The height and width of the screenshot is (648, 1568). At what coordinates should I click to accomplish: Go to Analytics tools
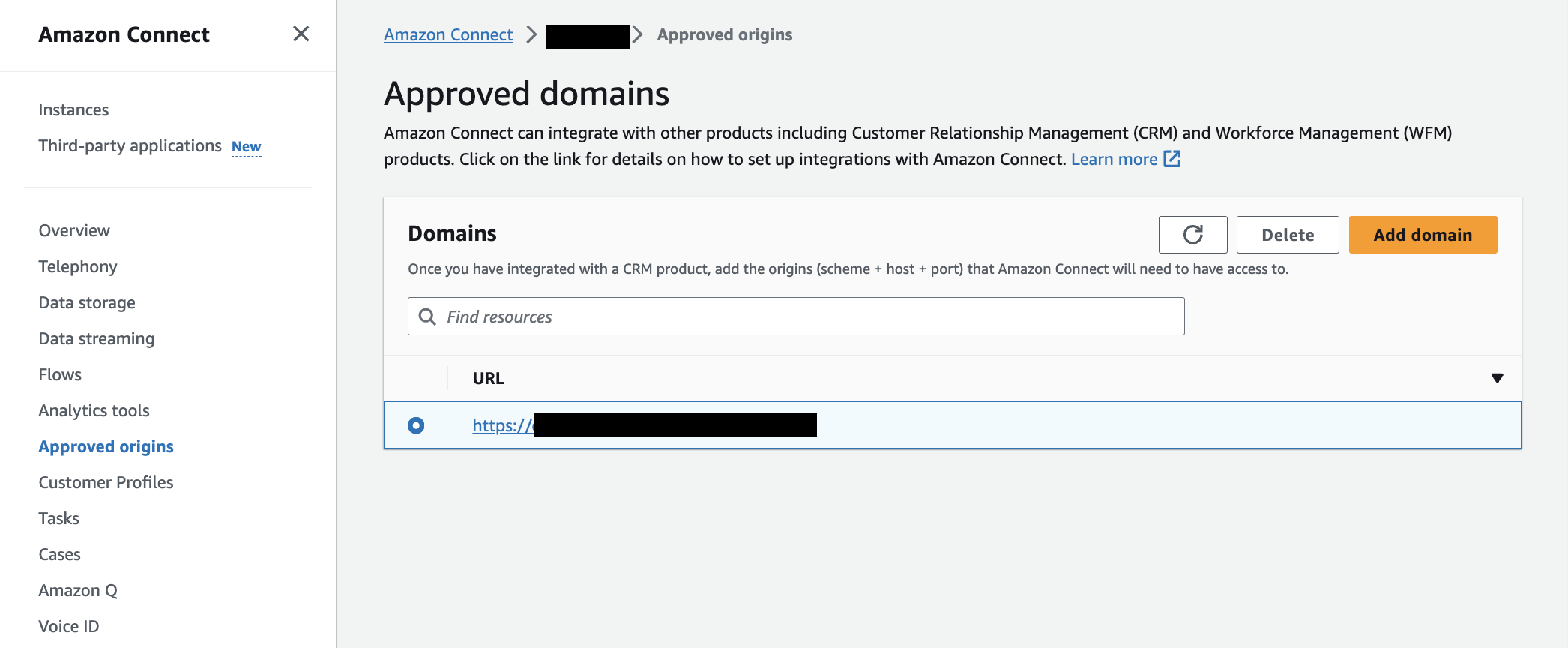94,410
